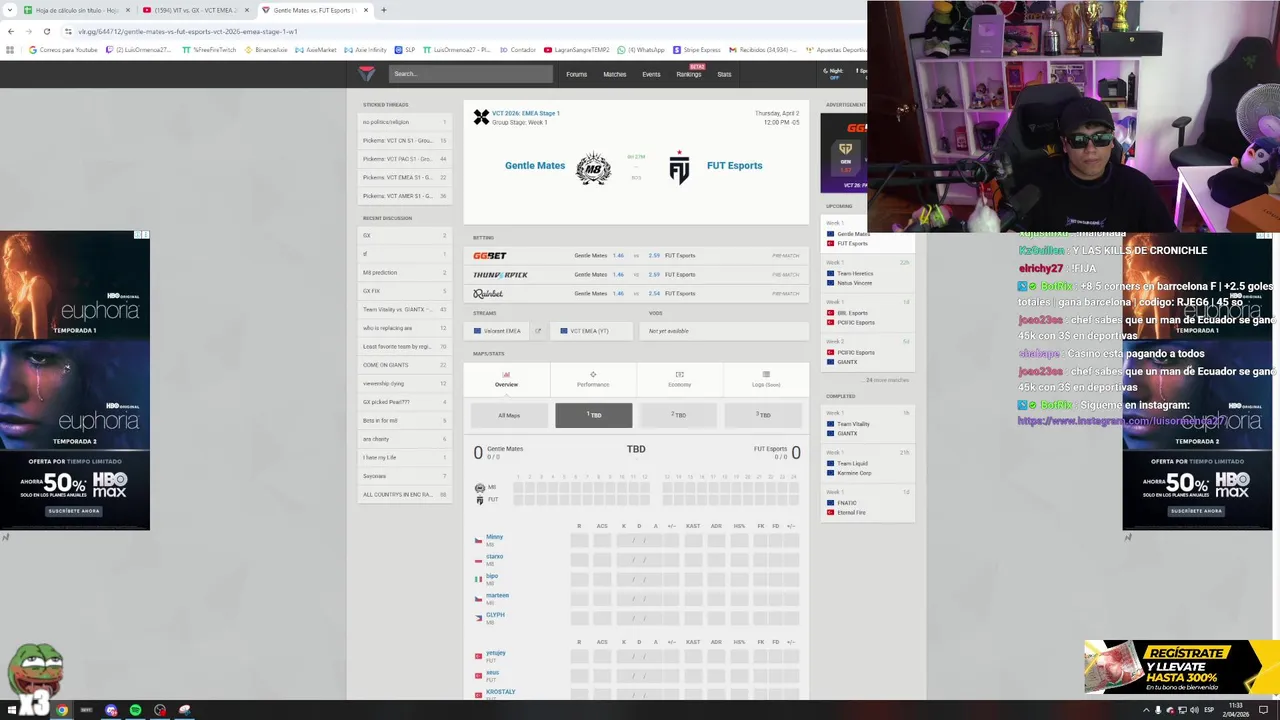Viewport: 1280px width, 720px height.
Task: Select map 1 TBD
Action: pyautogui.click(x=594, y=415)
